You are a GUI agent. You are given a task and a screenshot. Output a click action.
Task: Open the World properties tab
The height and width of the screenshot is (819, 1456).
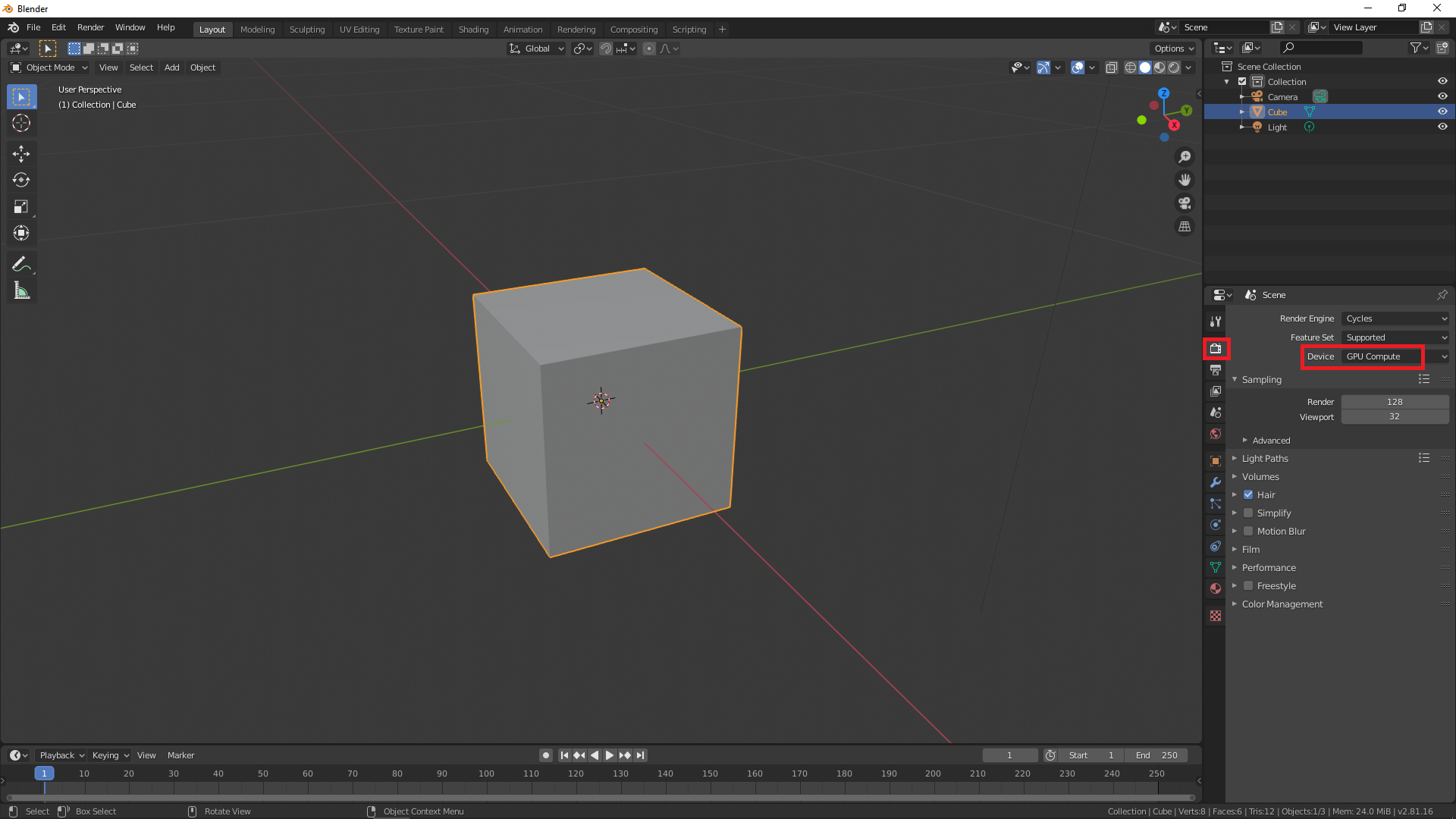pyautogui.click(x=1216, y=434)
